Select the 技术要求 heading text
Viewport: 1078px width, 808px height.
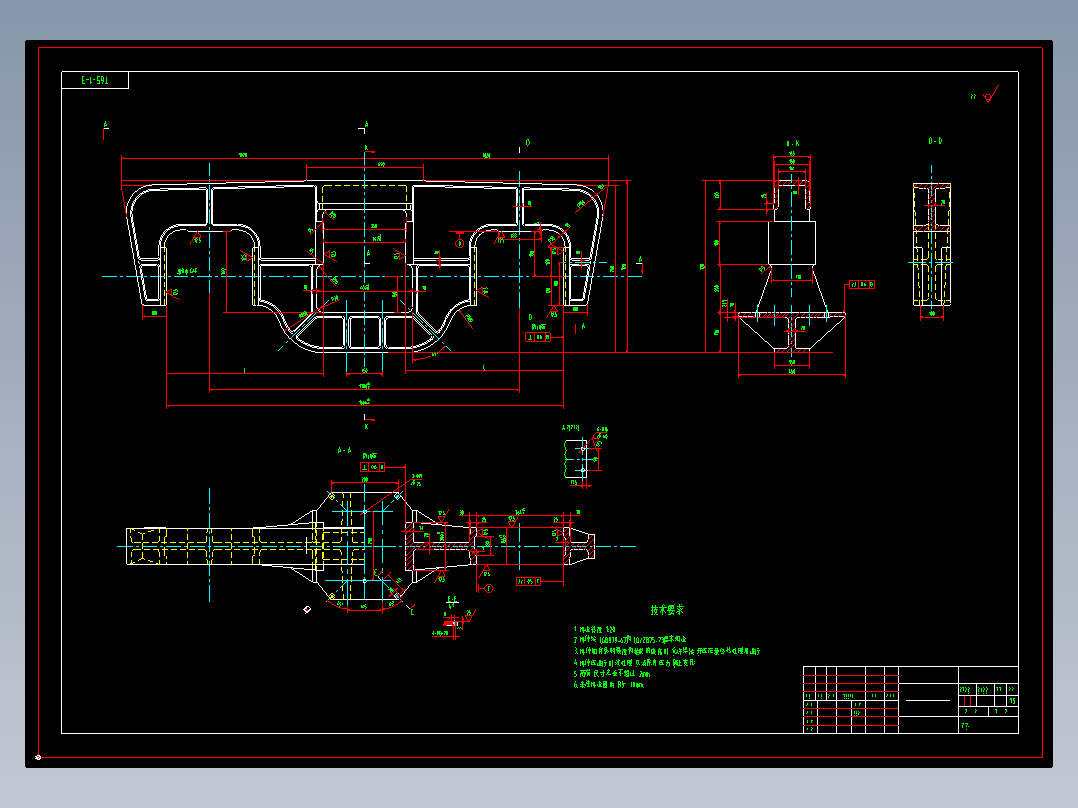[x=667, y=610]
